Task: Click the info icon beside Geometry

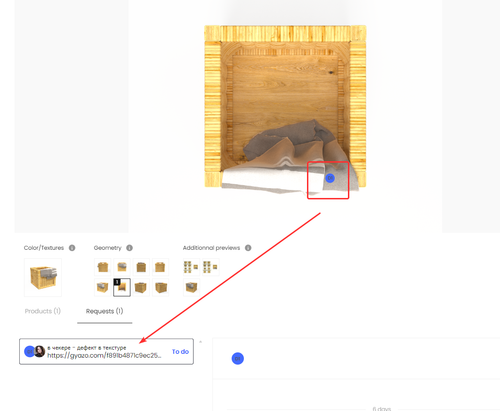Action: 129,248
